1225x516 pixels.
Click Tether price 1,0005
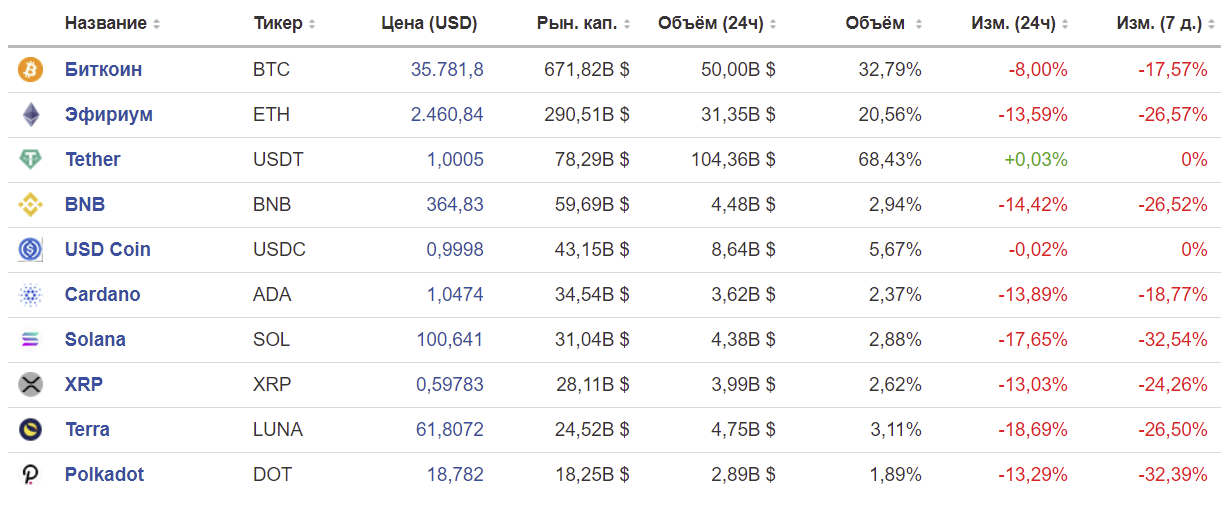455,160
